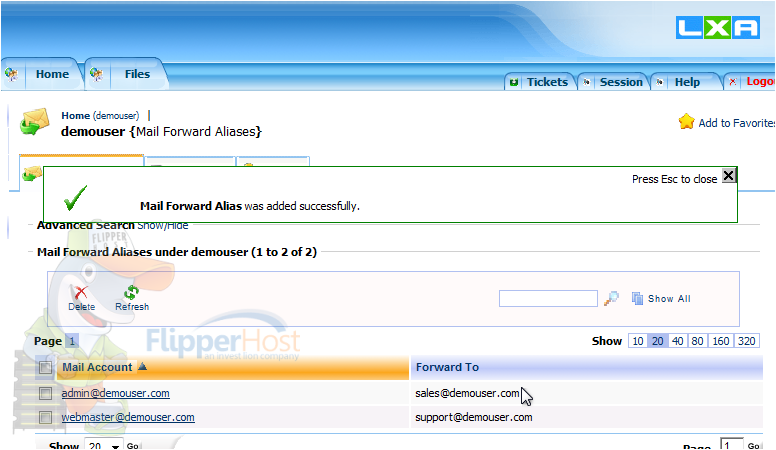Show 40 items per page

coord(678,341)
